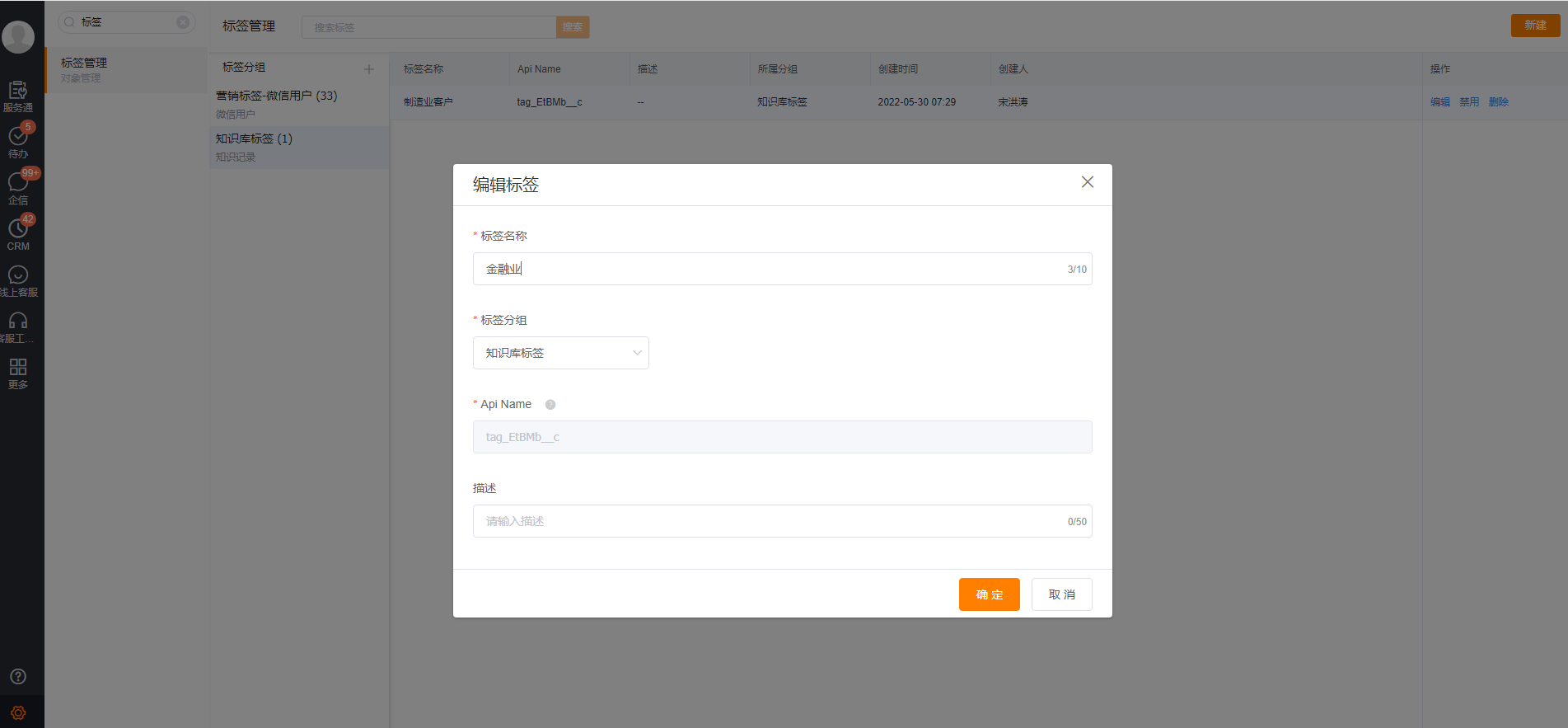The width and height of the screenshot is (1568, 728).
Task: Click the help question mark icon in sidebar
Action: point(18,676)
